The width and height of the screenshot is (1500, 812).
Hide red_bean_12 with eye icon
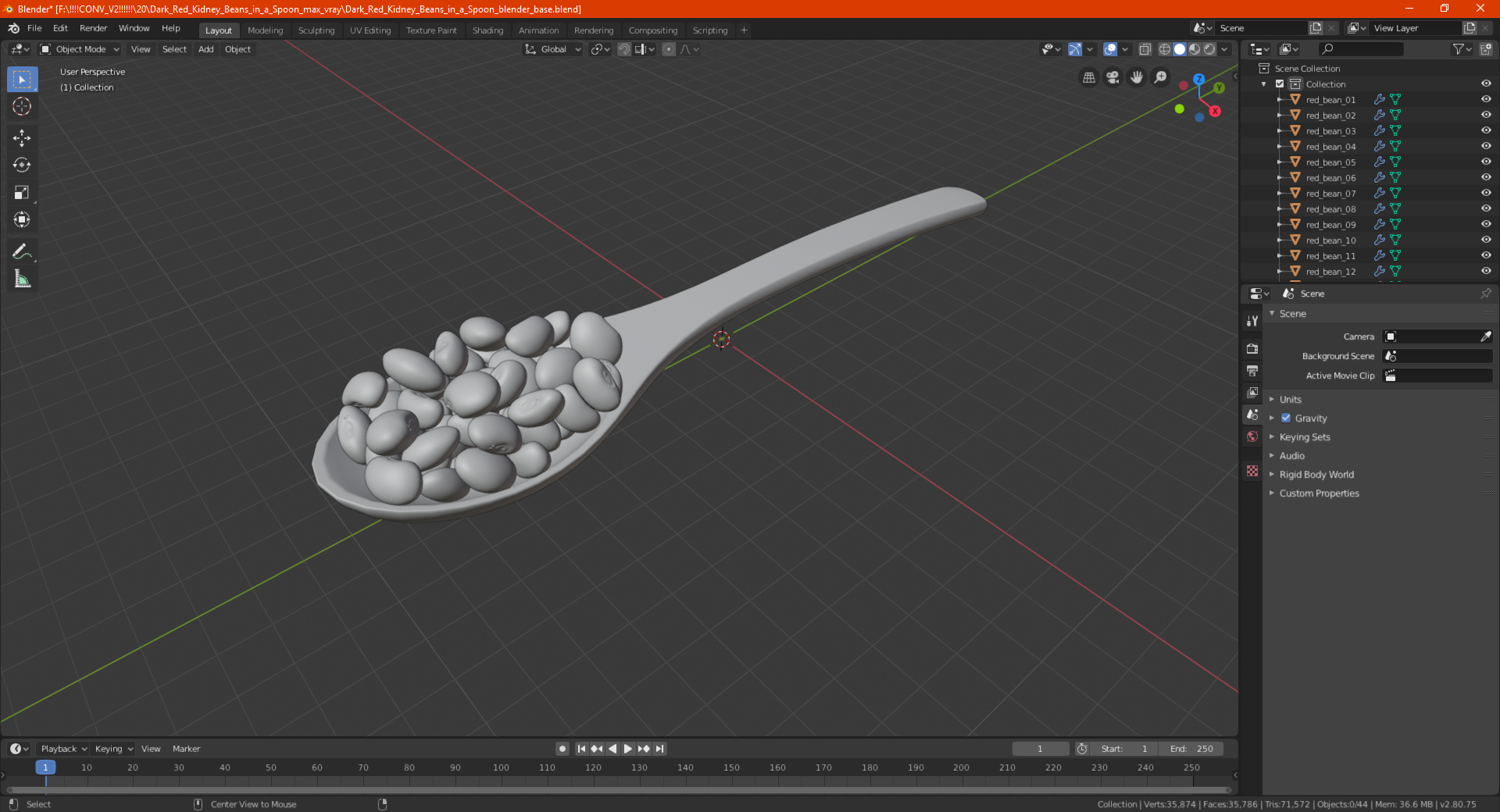pos(1486,271)
